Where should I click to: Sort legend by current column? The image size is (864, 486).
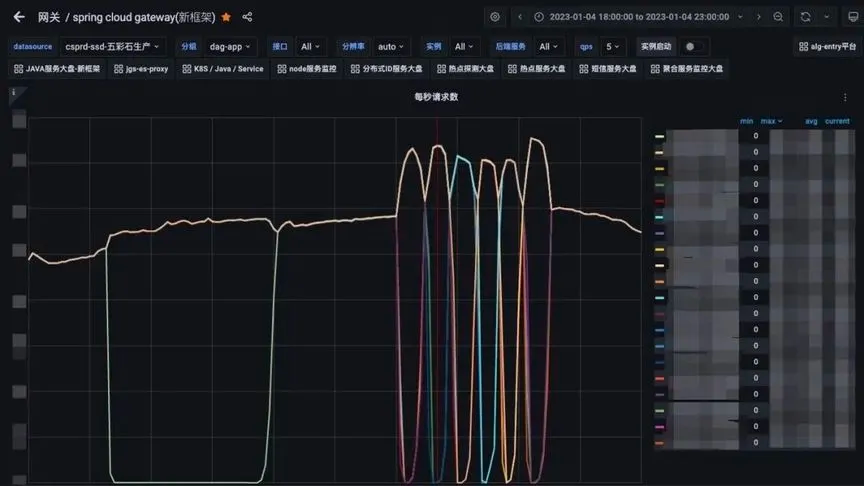pos(837,121)
